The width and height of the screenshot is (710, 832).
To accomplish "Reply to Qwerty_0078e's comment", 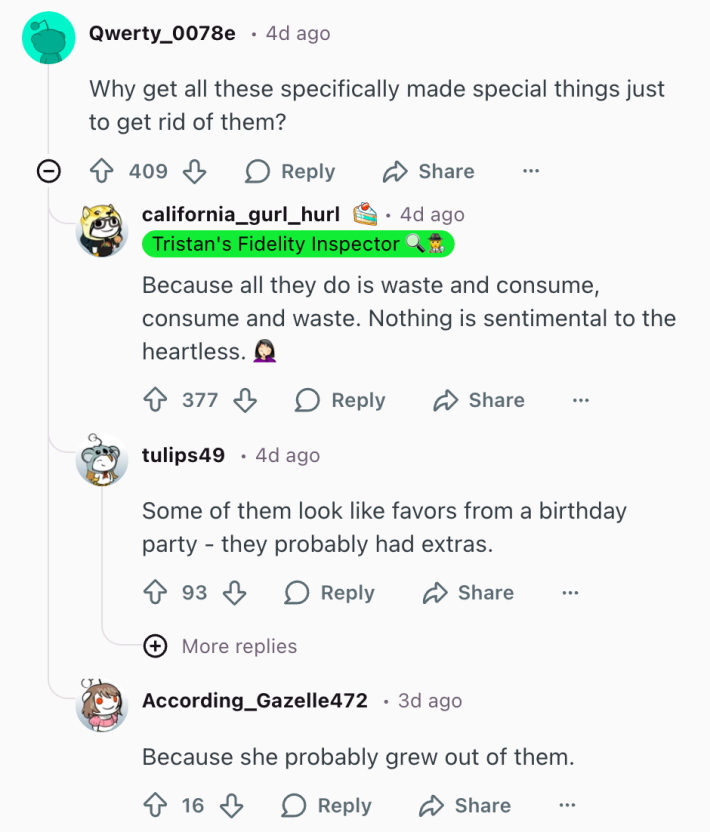I will 290,171.
